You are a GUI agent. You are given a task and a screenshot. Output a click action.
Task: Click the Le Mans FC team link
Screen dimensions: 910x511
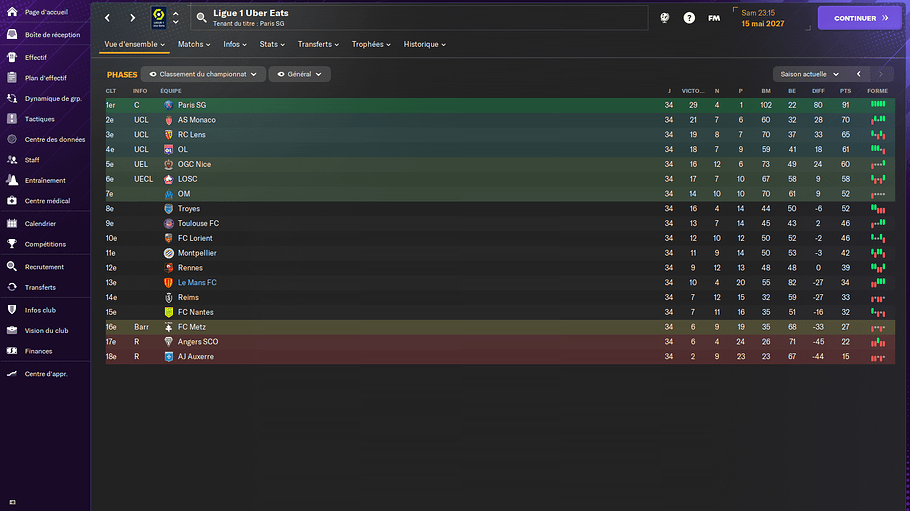pos(197,283)
